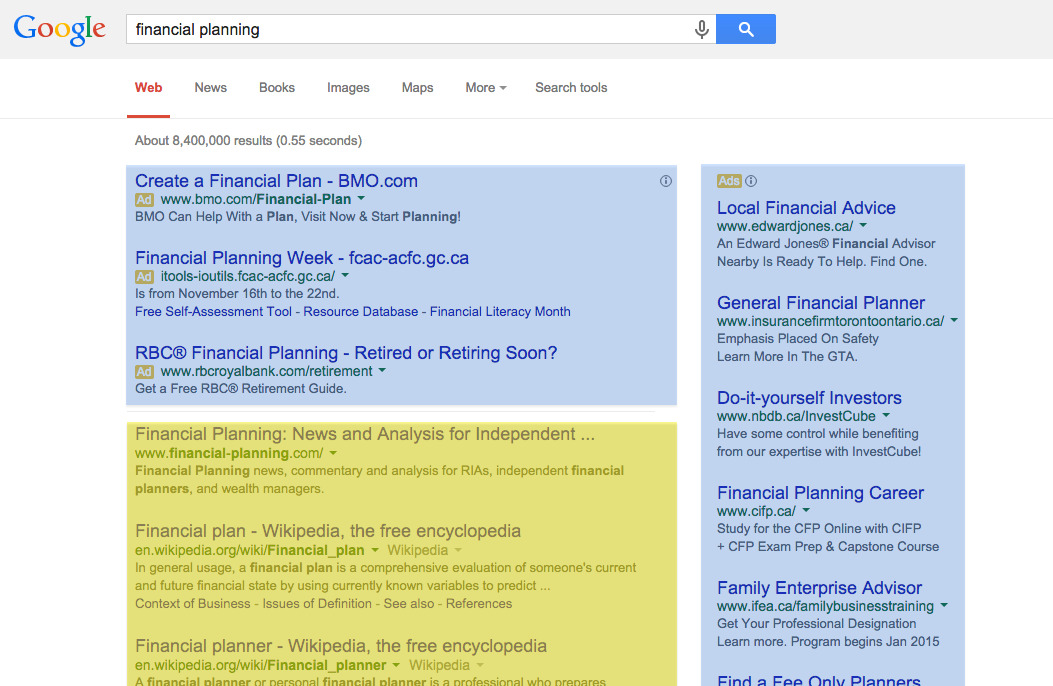Click the Google logo
The height and width of the screenshot is (686, 1053).
59,30
